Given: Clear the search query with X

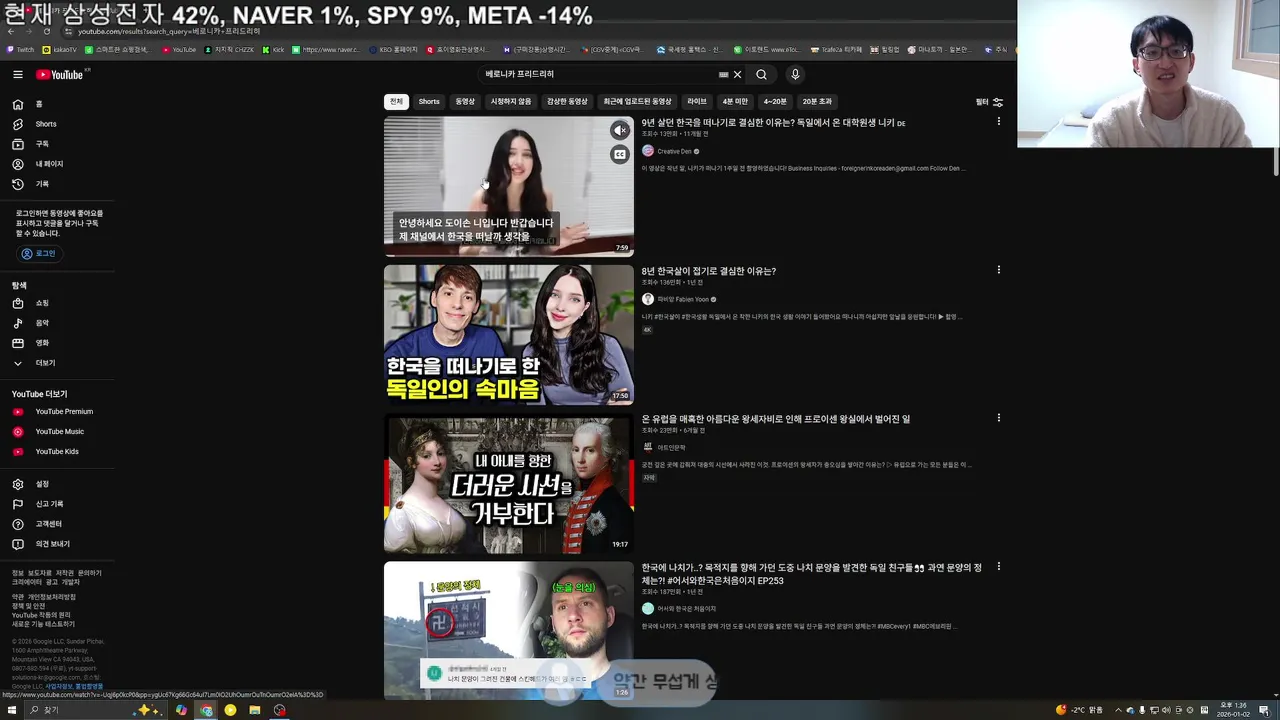Looking at the screenshot, I should point(737,74).
